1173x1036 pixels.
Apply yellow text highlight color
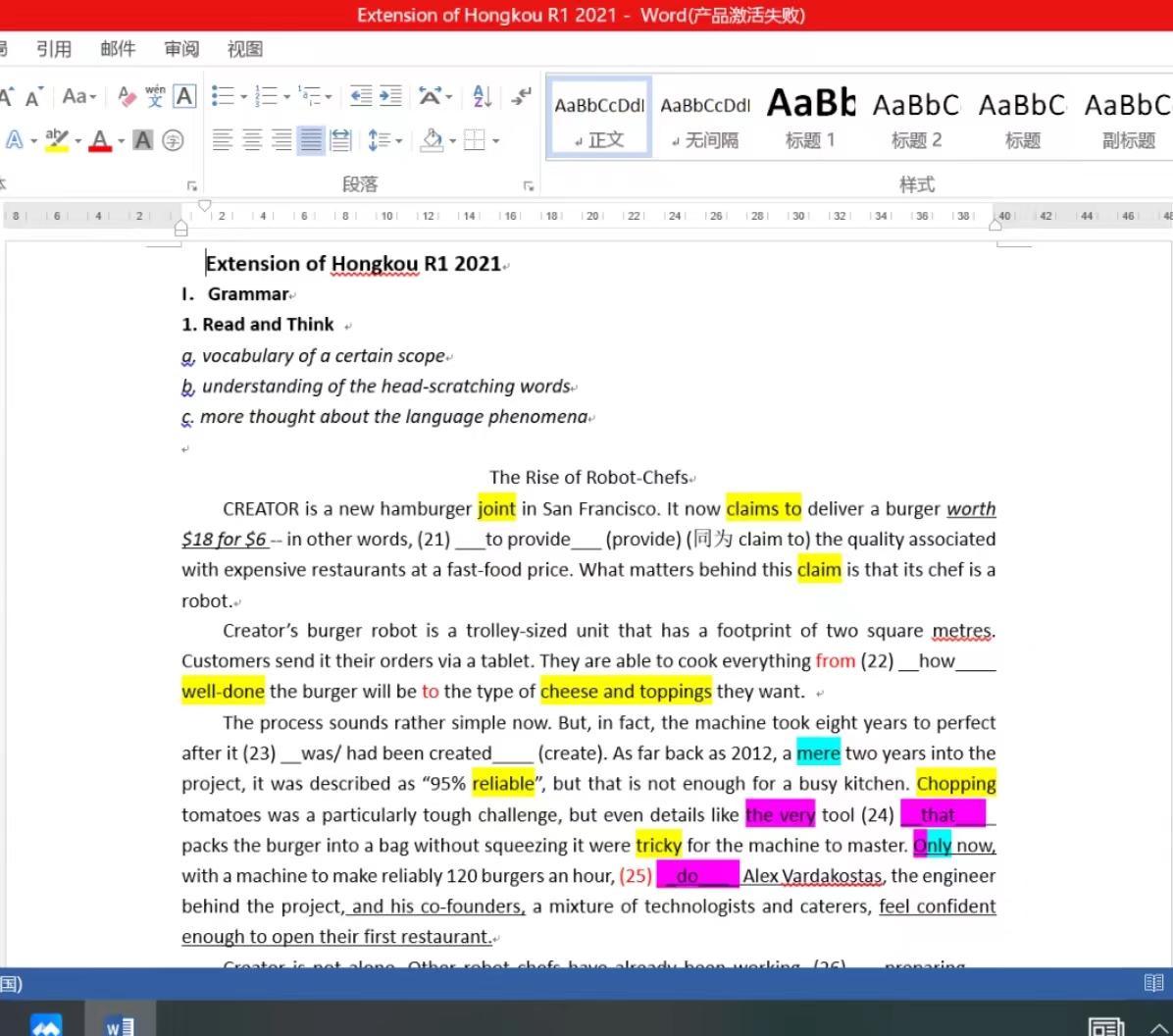click(x=57, y=140)
